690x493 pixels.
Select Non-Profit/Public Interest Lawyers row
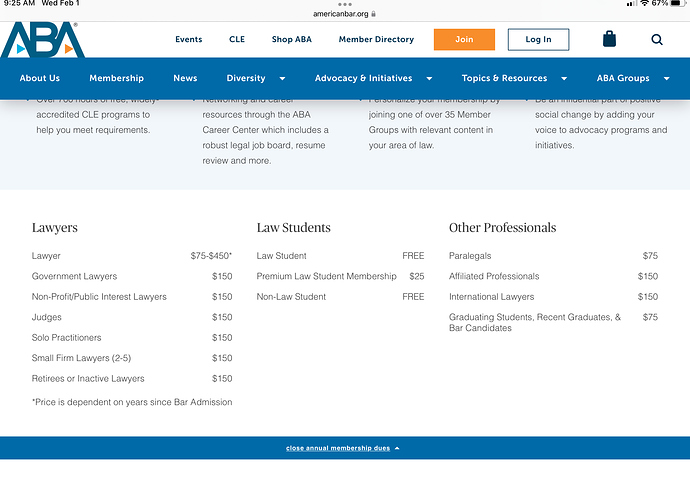(132, 297)
